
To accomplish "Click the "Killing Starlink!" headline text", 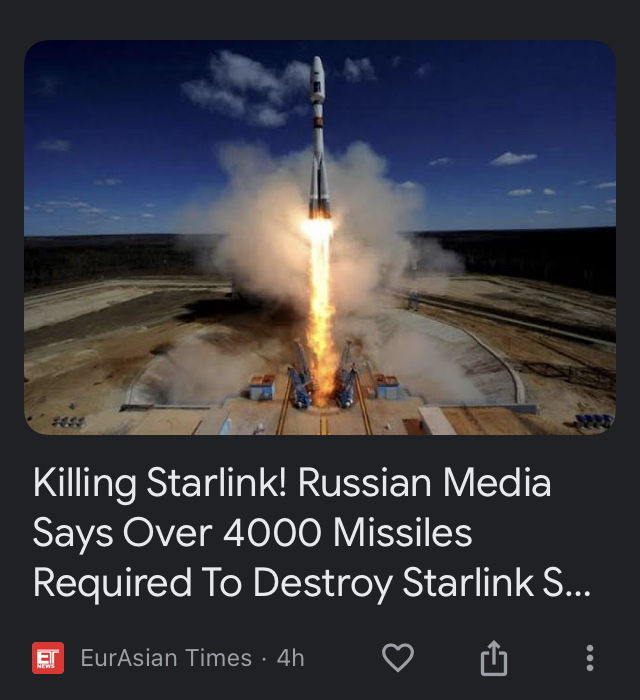I will click(x=160, y=483).
